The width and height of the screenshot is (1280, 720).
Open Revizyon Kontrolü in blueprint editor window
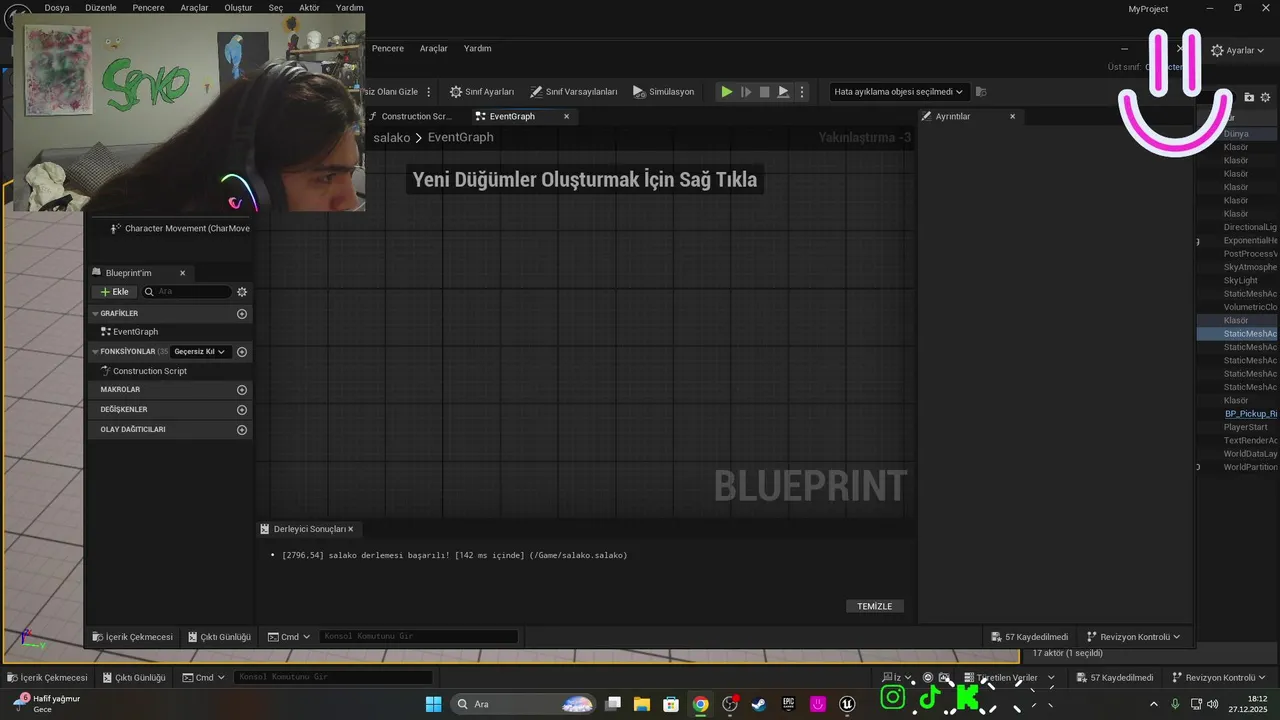(1133, 637)
